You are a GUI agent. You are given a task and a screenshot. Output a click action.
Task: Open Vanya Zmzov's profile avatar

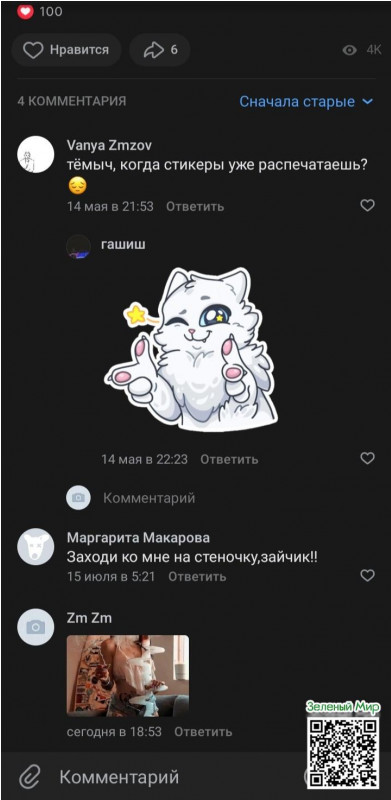tap(36, 155)
